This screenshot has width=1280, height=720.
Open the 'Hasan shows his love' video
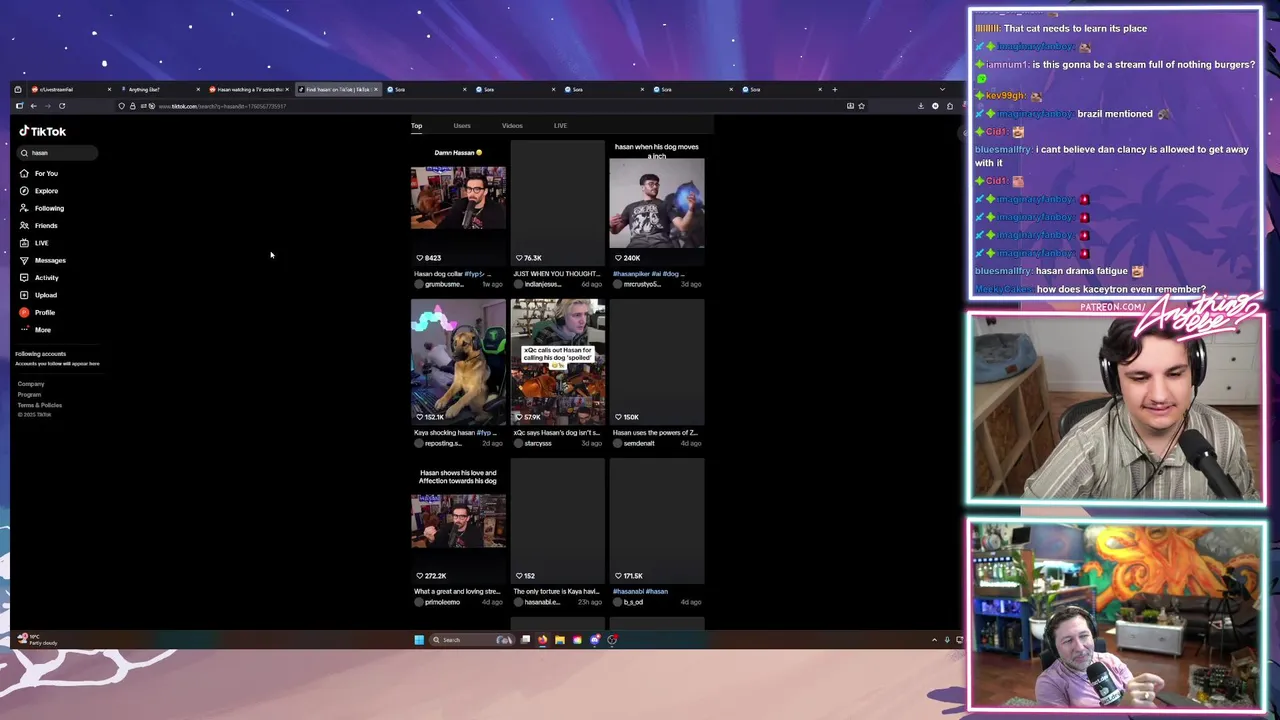[458, 521]
